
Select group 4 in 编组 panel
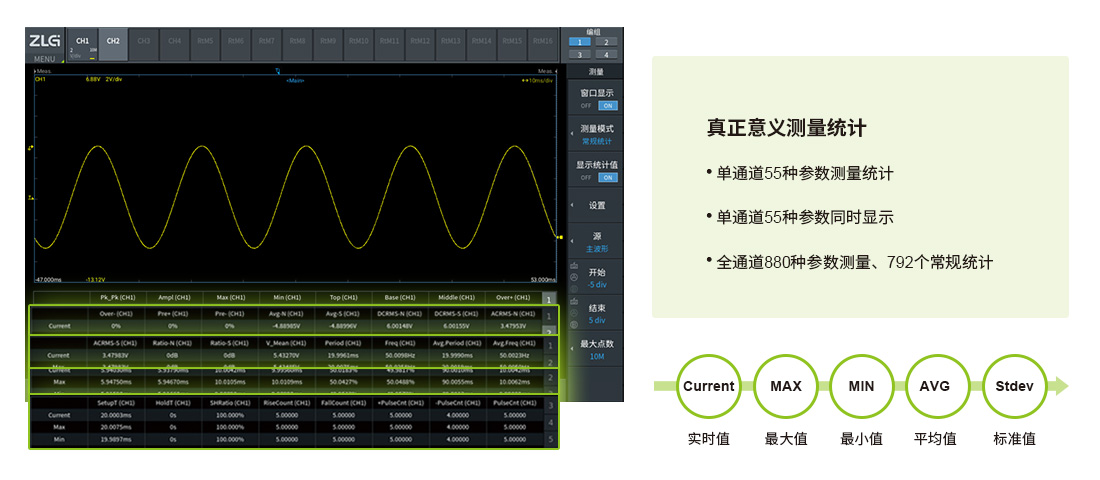[606, 54]
